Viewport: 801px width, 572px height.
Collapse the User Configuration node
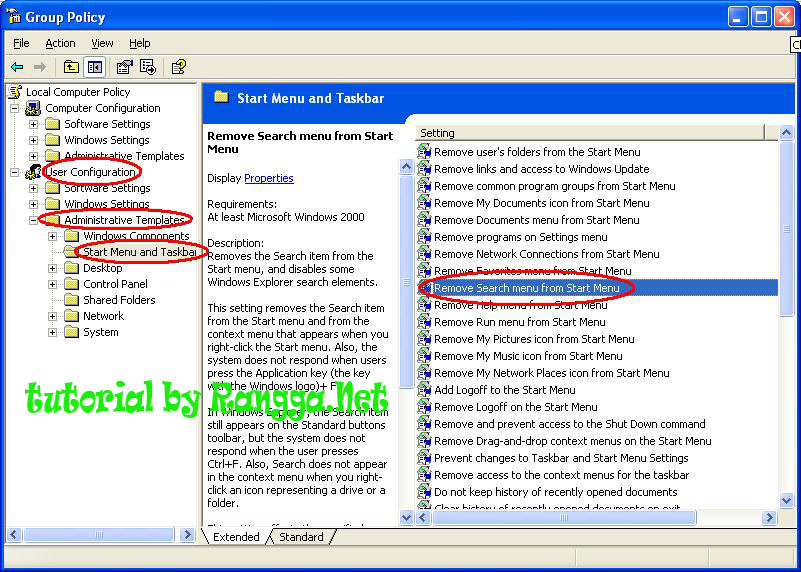15,172
